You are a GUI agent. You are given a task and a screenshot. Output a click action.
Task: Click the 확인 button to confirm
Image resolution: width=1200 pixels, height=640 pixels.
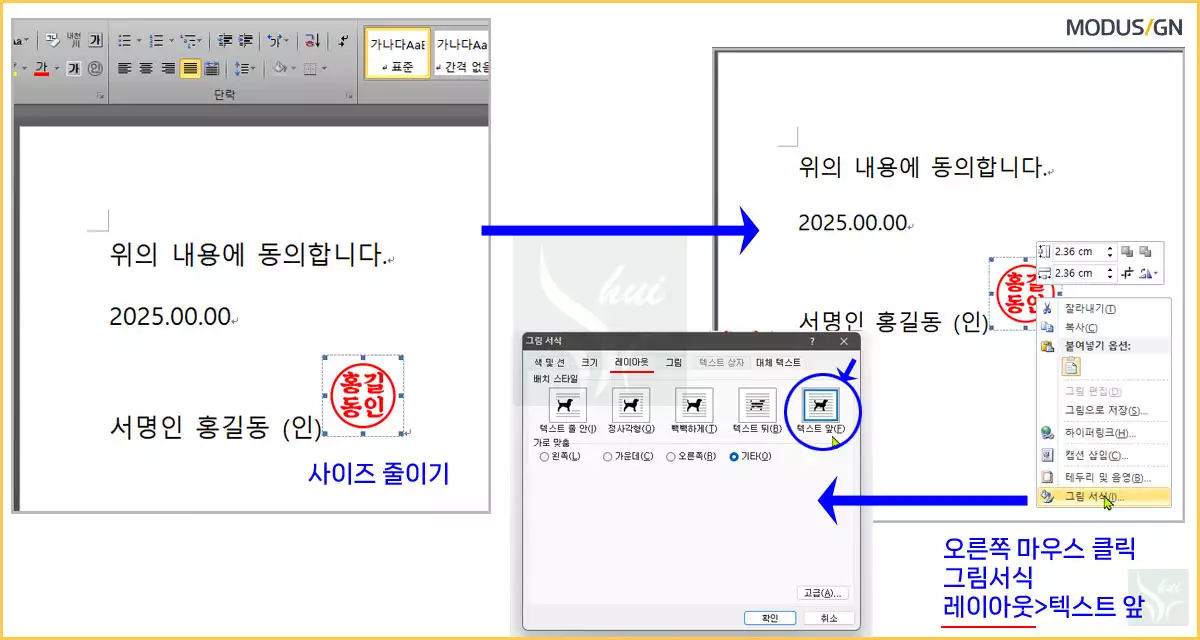point(770,618)
